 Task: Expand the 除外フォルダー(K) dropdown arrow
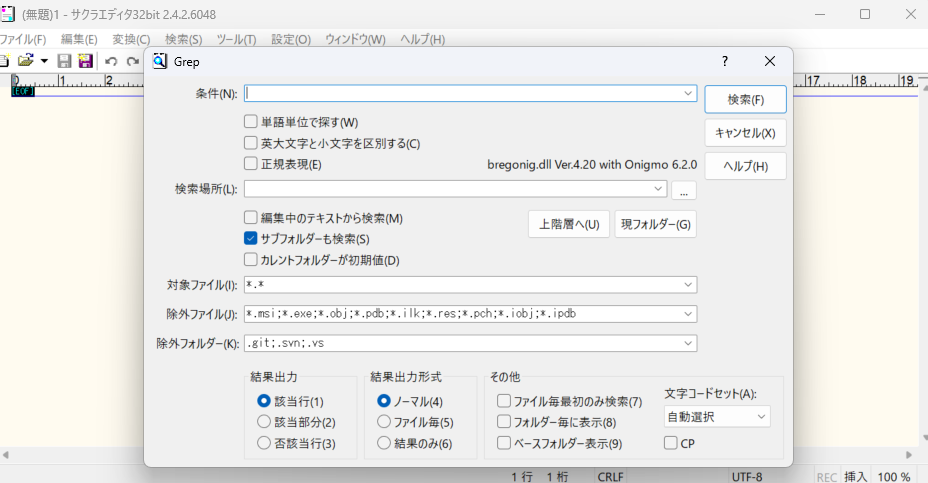688,343
